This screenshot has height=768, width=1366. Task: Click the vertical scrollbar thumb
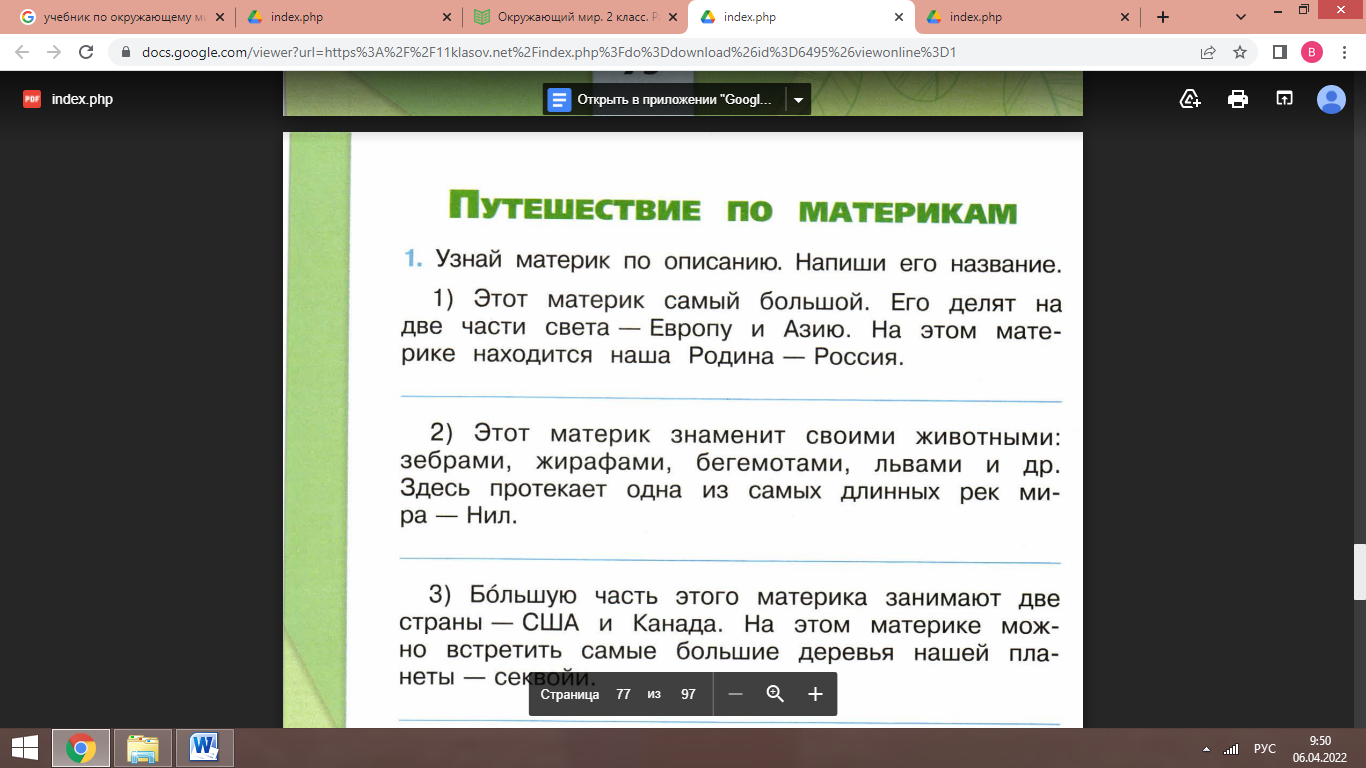click(x=1359, y=571)
